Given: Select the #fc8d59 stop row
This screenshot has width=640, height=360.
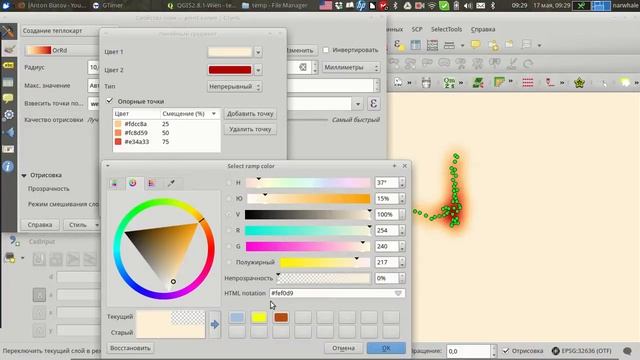Looking at the screenshot, I should click(167, 133).
